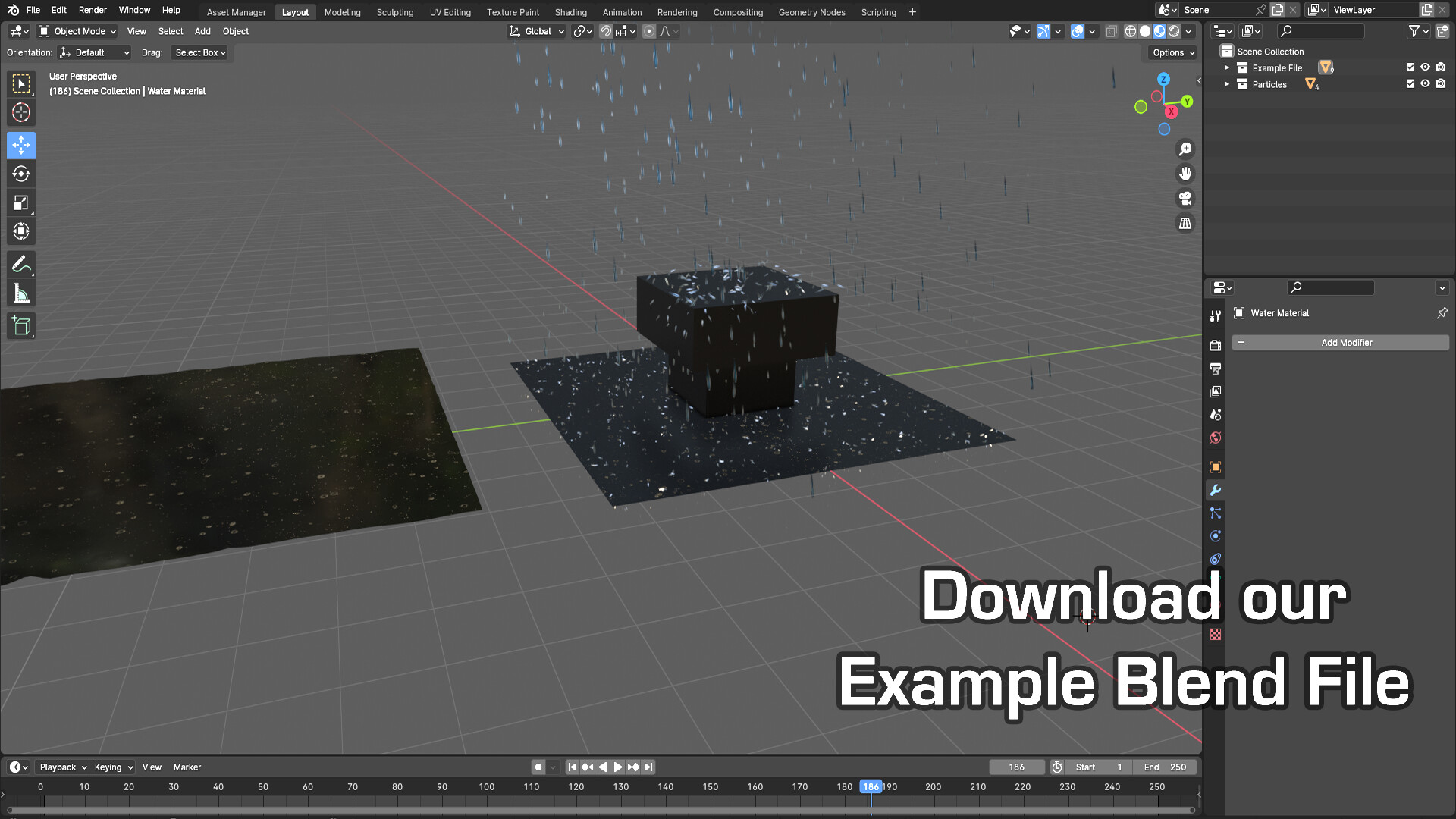Select the Move tool in the toolbar
Screen dimensions: 1456x819
(x=21, y=145)
